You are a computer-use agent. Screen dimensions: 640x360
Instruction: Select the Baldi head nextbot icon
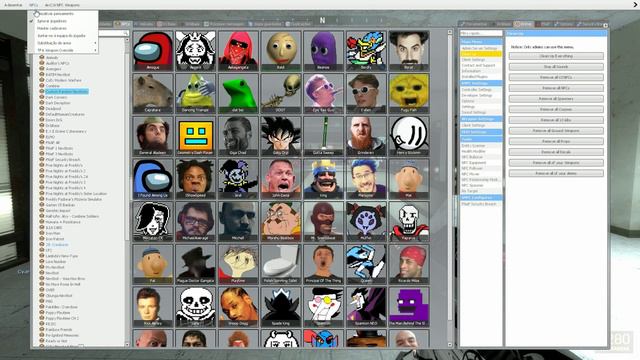click(281, 51)
